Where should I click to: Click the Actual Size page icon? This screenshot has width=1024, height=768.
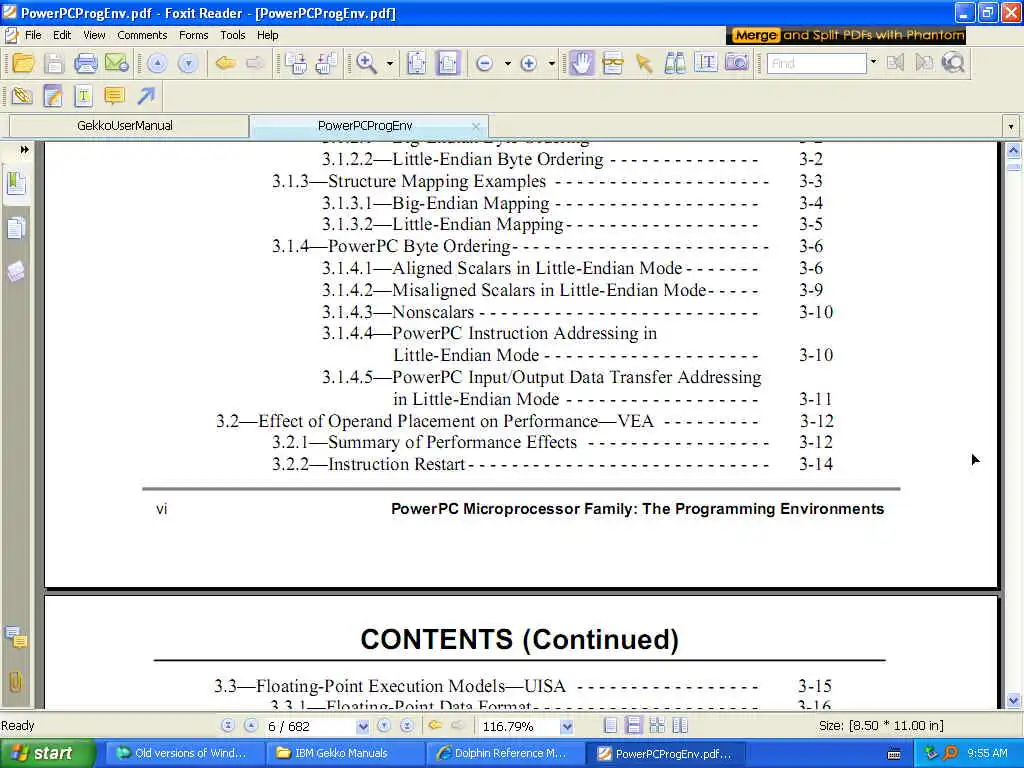(417, 63)
